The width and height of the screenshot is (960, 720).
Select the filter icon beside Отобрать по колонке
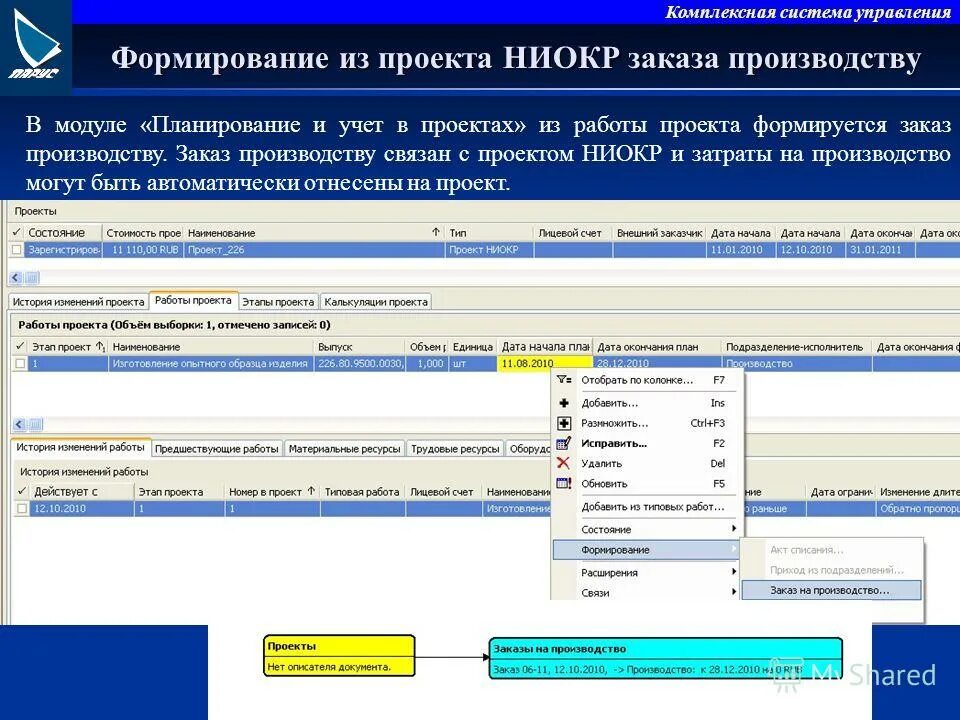pos(561,380)
